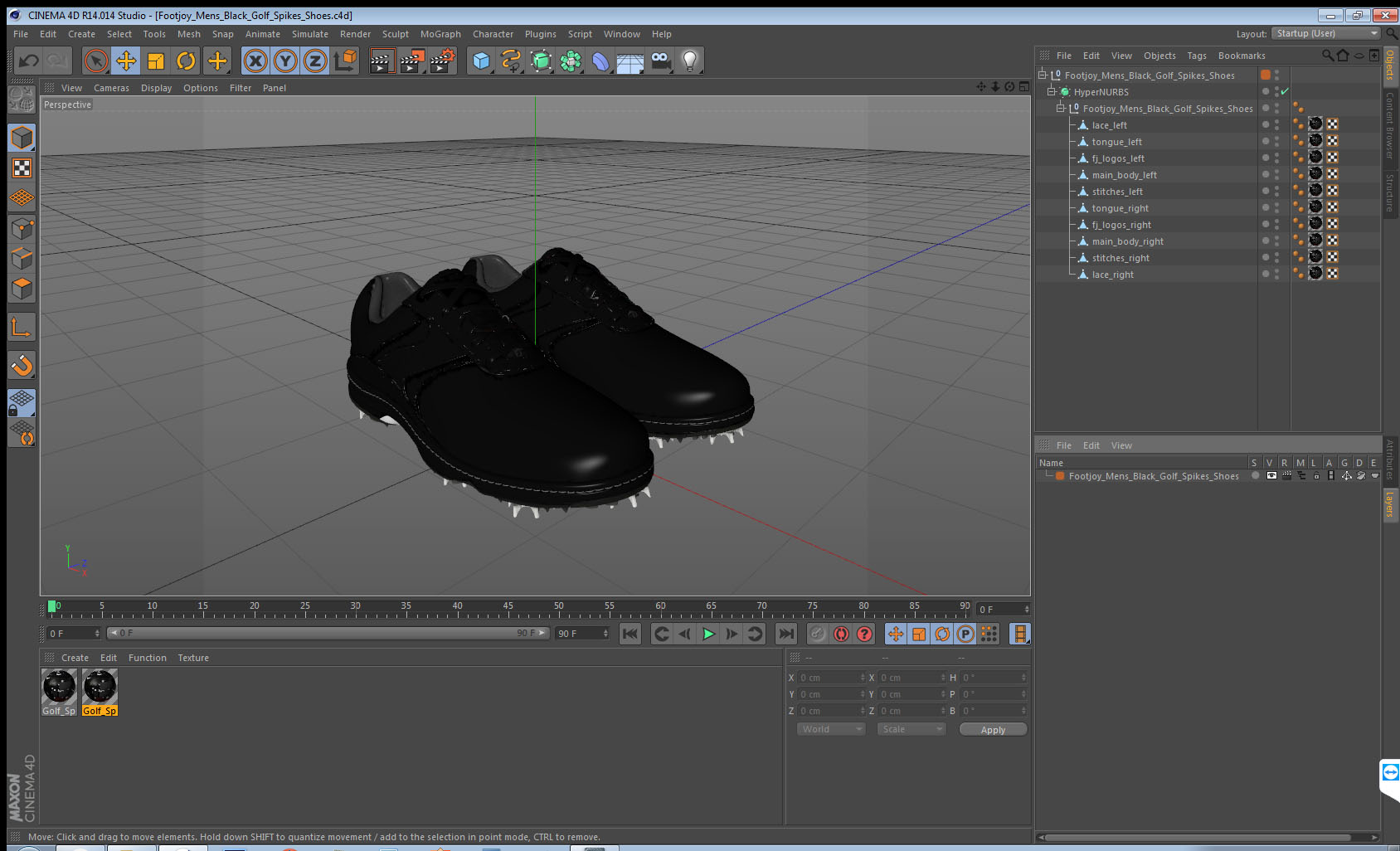1400x851 pixels.
Task: Click material tag on main_body_left
Action: (1315, 174)
